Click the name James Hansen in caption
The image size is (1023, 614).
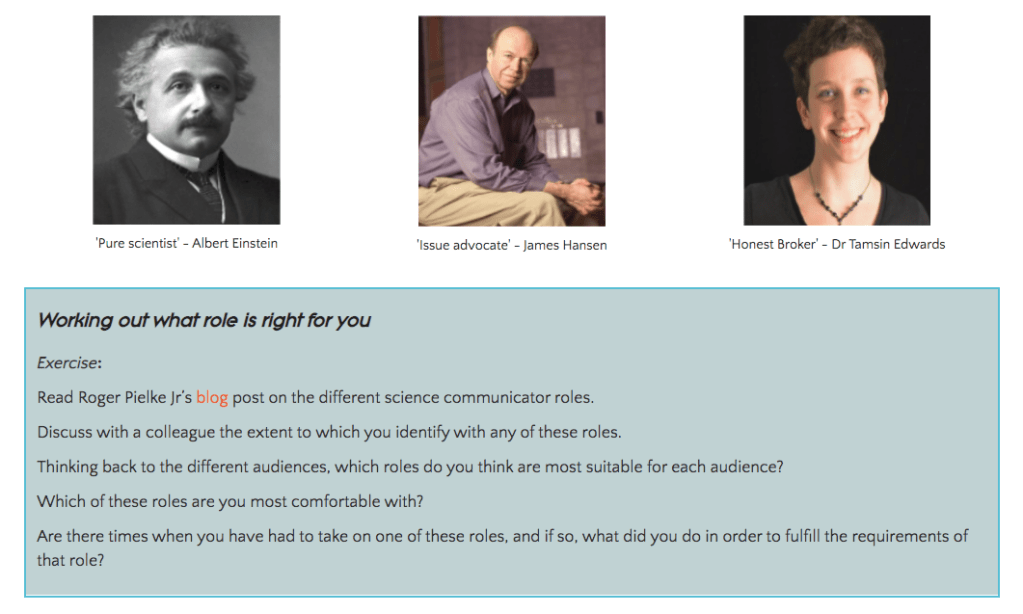point(565,245)
